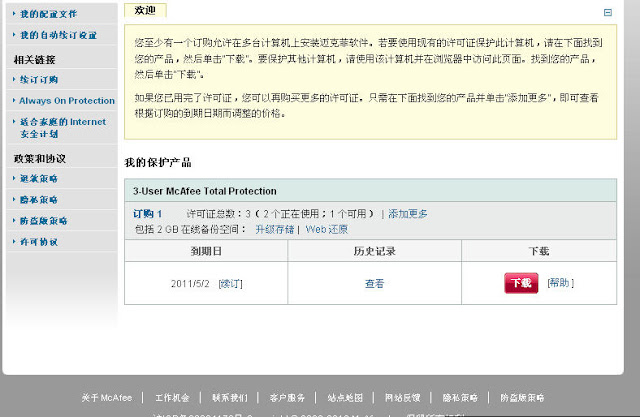Open the 欢迎 tab
The width and height of the screenshot is (640, 417).
click(x=145, y=10)
